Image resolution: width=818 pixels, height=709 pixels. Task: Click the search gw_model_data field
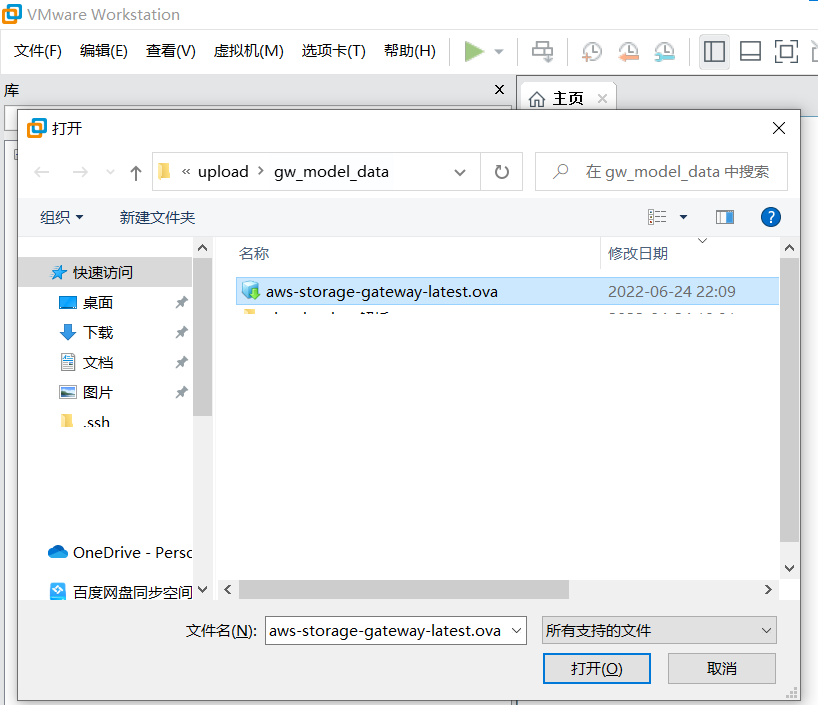point(661,172)
